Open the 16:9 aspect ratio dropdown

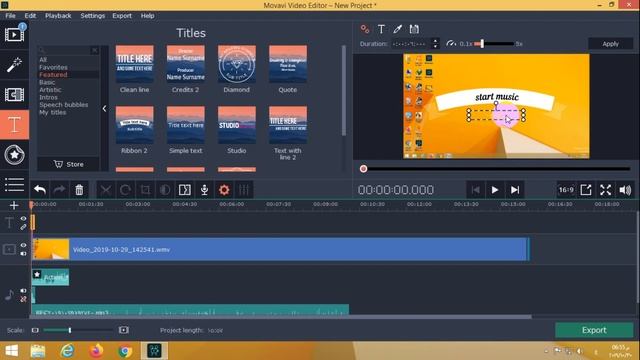[x=566, y=190]
